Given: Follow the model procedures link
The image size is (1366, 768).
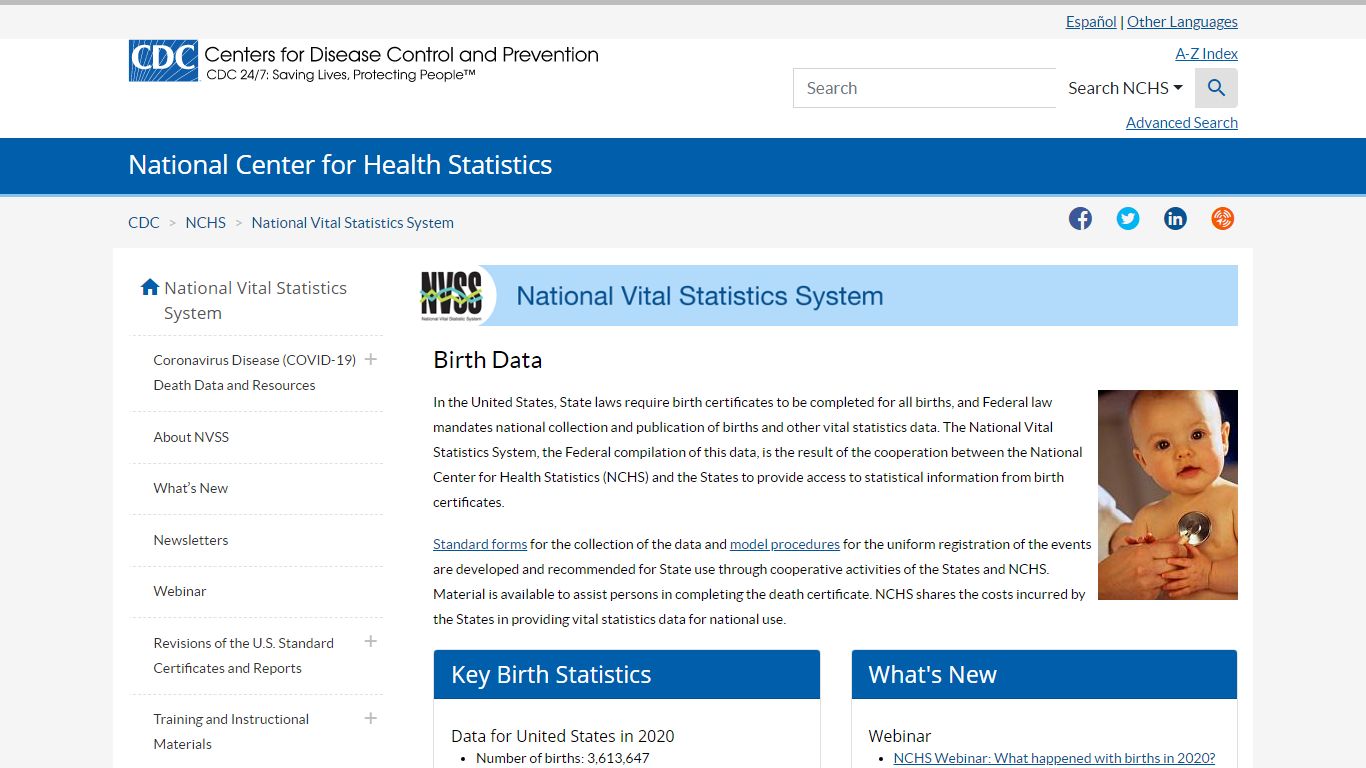Looking at the screenshot, I should 785,544.
